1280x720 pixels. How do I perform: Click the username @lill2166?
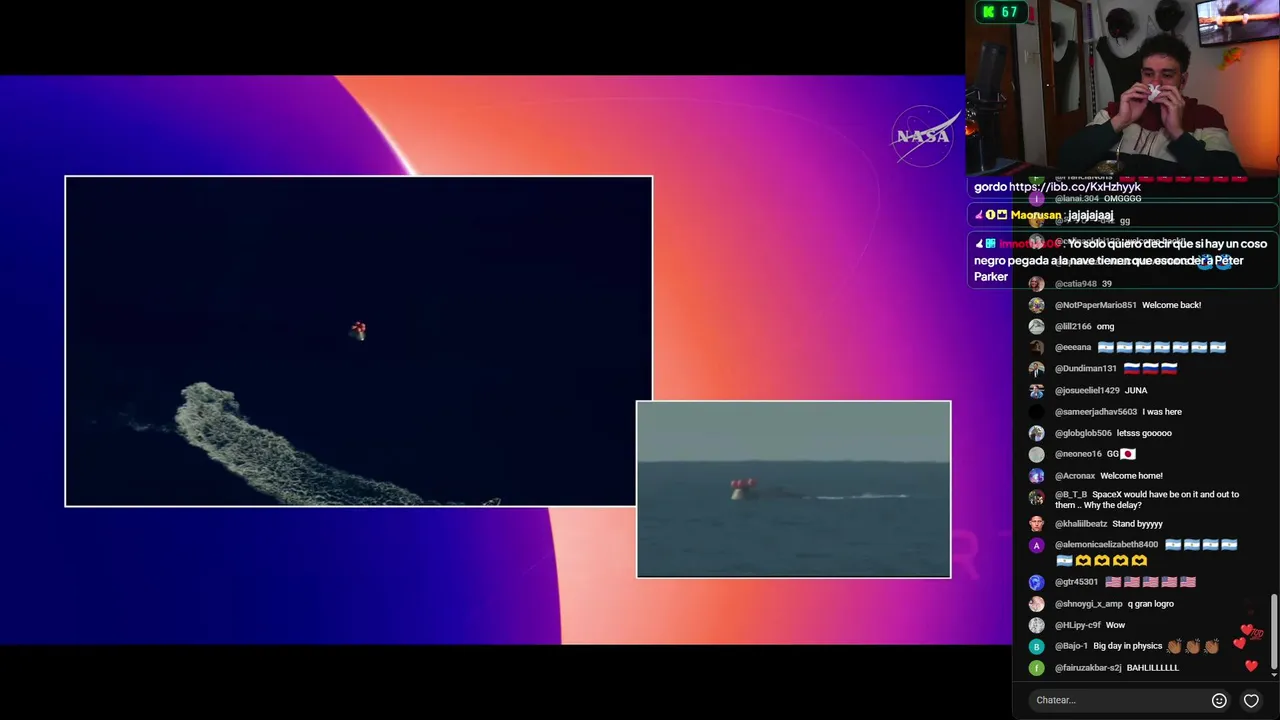(x=1073, y=326)
